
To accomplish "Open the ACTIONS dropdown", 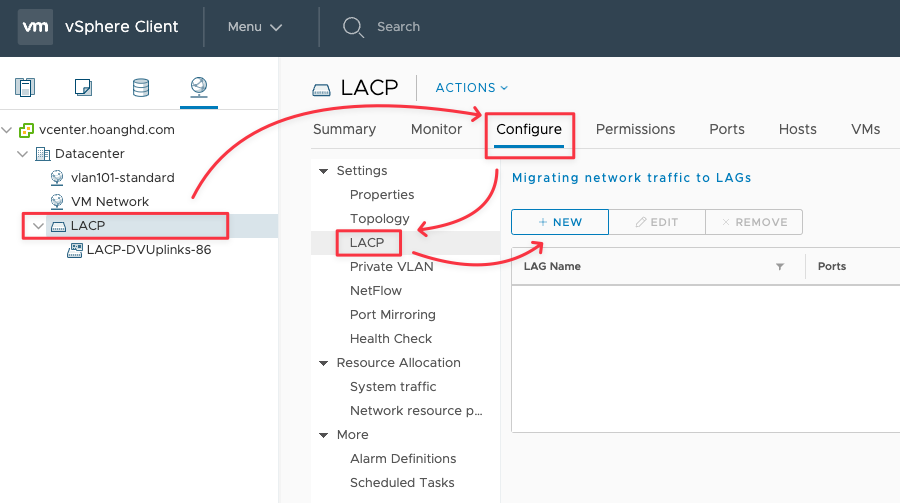I will (x=472, y=88).
